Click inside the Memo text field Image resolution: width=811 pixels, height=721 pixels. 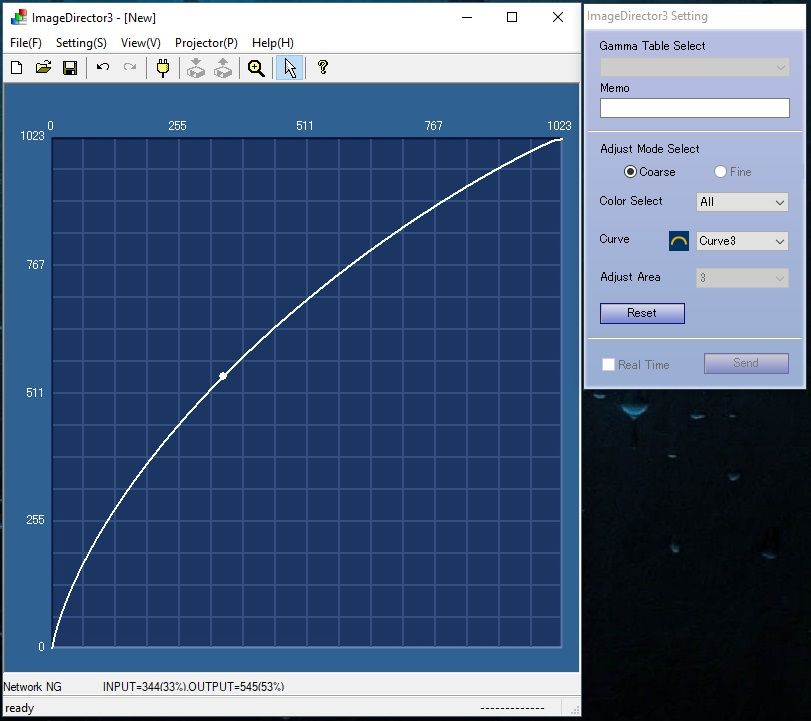(x=695, y=108)
